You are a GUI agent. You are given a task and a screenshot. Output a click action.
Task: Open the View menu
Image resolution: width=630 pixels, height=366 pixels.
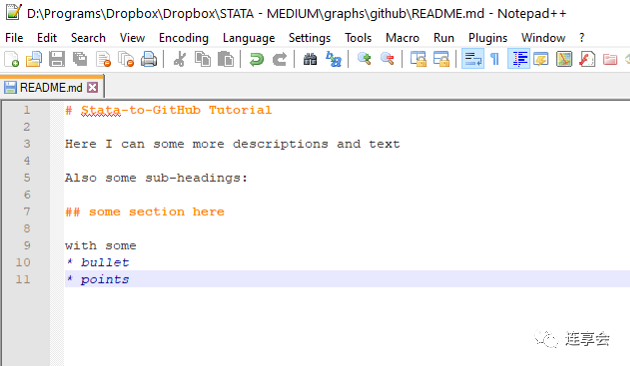coord(132,38)
